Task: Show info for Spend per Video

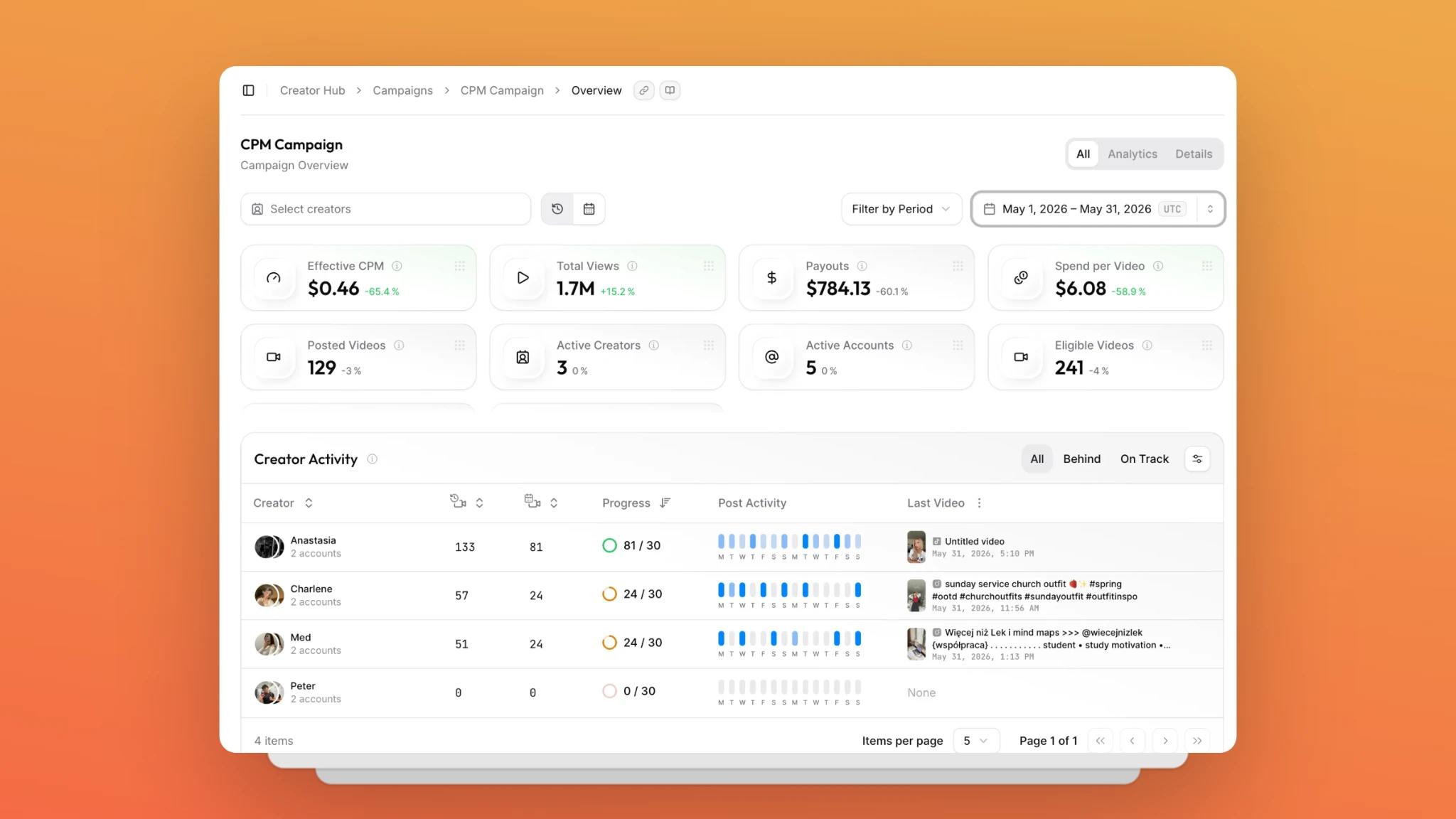Action: click(1158, 266)
